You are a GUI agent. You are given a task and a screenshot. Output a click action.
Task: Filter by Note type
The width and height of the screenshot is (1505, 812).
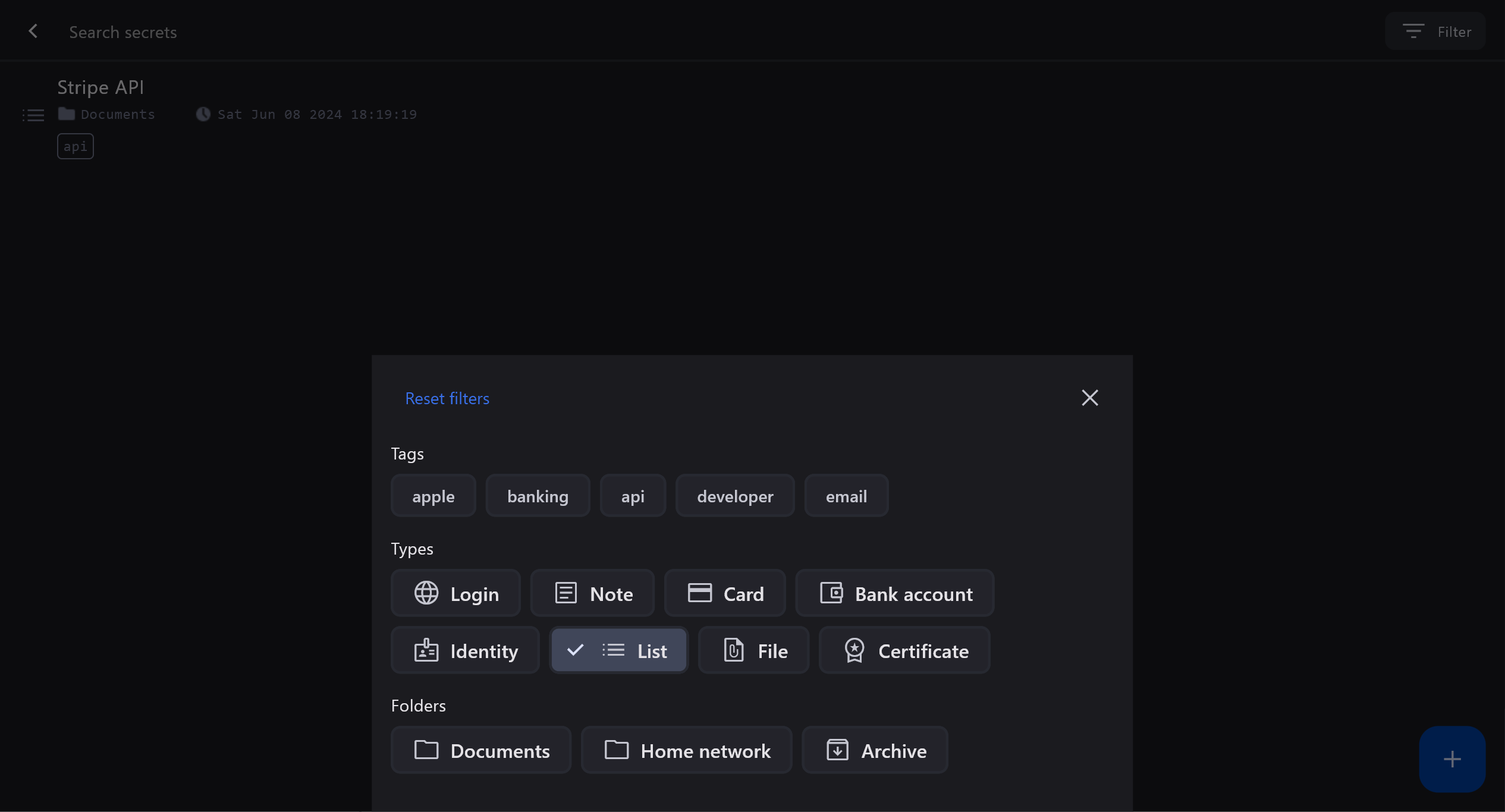tap(593, 594)
